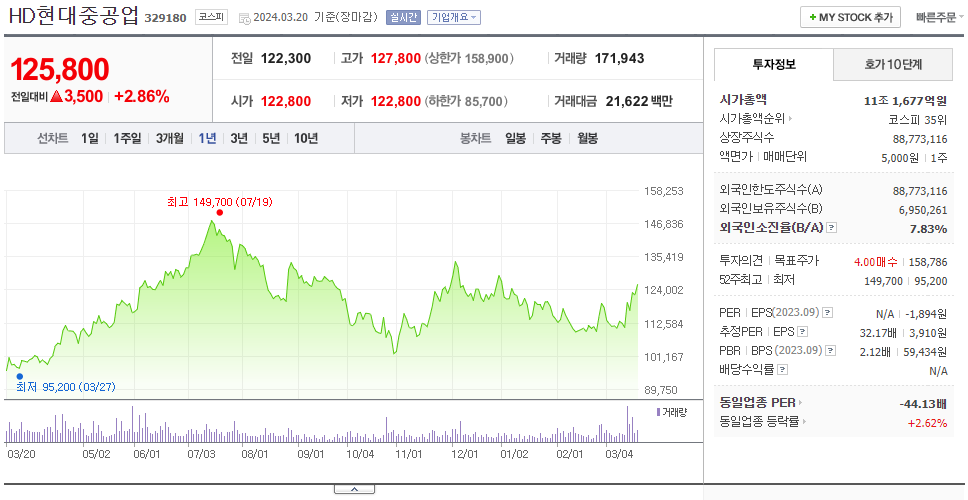Open help icon next to 외국인소진율(B/A)
The width and height of the screenshot is (968, 500).
pyautogui.click(x=832, y=228)
